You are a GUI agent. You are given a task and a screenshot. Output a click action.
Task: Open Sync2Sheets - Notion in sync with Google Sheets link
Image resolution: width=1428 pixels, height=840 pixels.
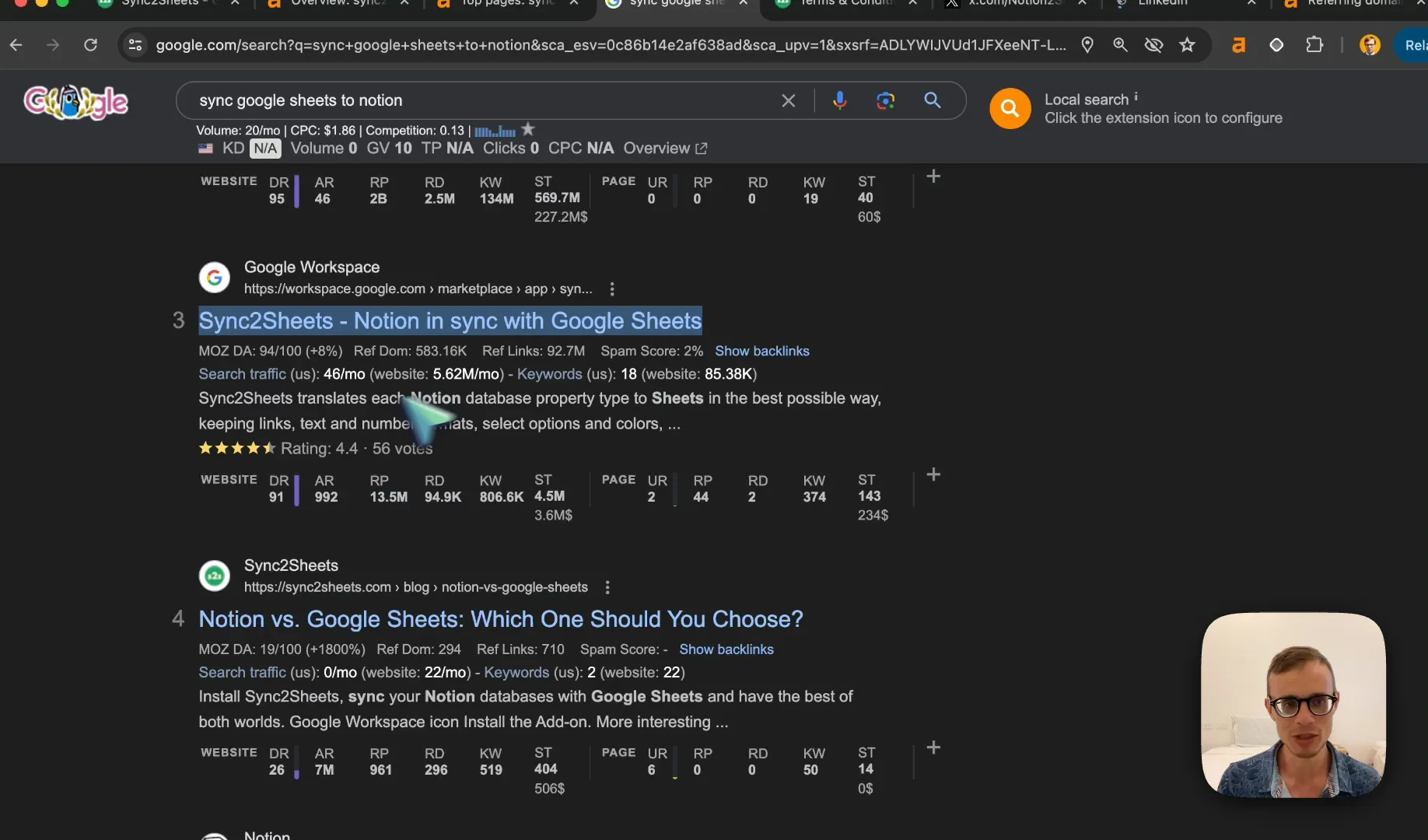coord(450,320)
